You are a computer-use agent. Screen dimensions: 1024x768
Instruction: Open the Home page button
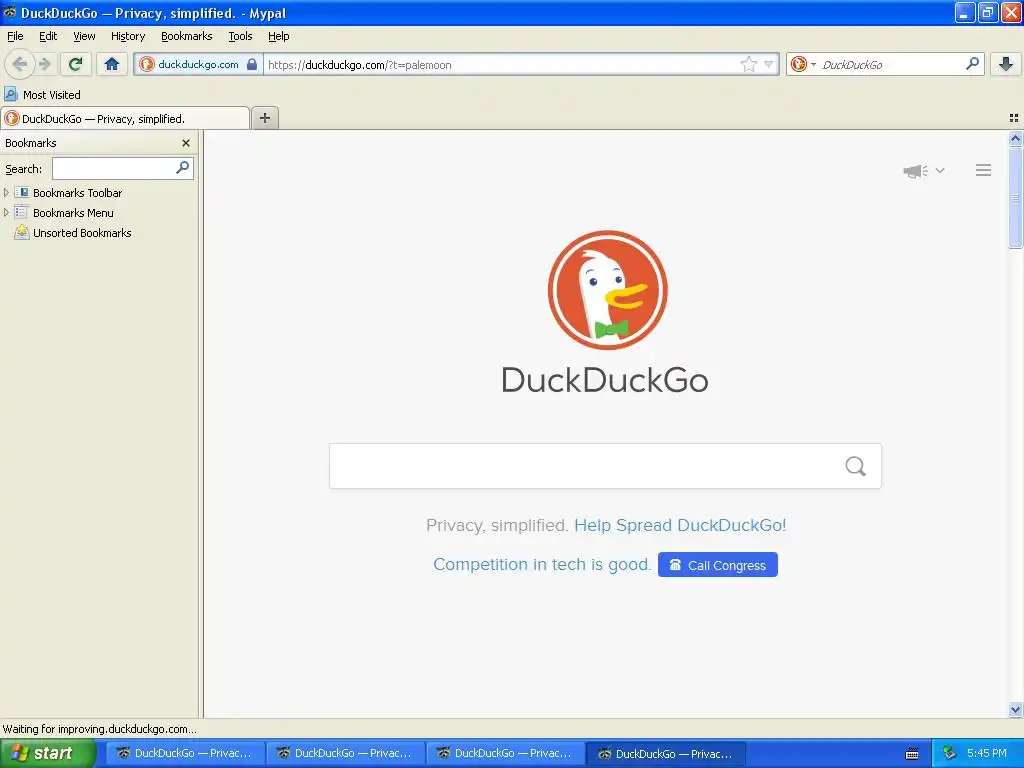tap(112, 64)
